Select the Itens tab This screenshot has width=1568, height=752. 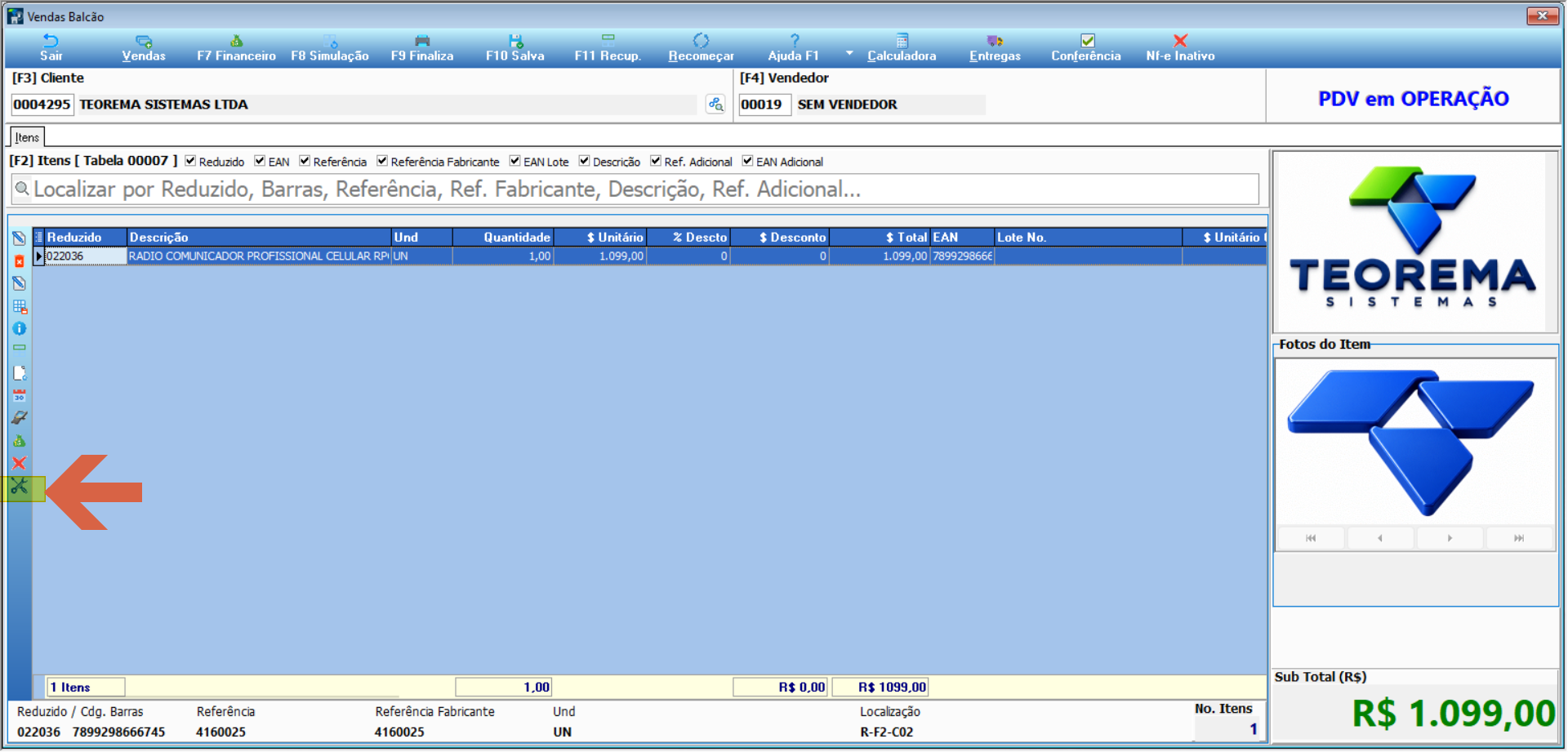pos(27,137)
